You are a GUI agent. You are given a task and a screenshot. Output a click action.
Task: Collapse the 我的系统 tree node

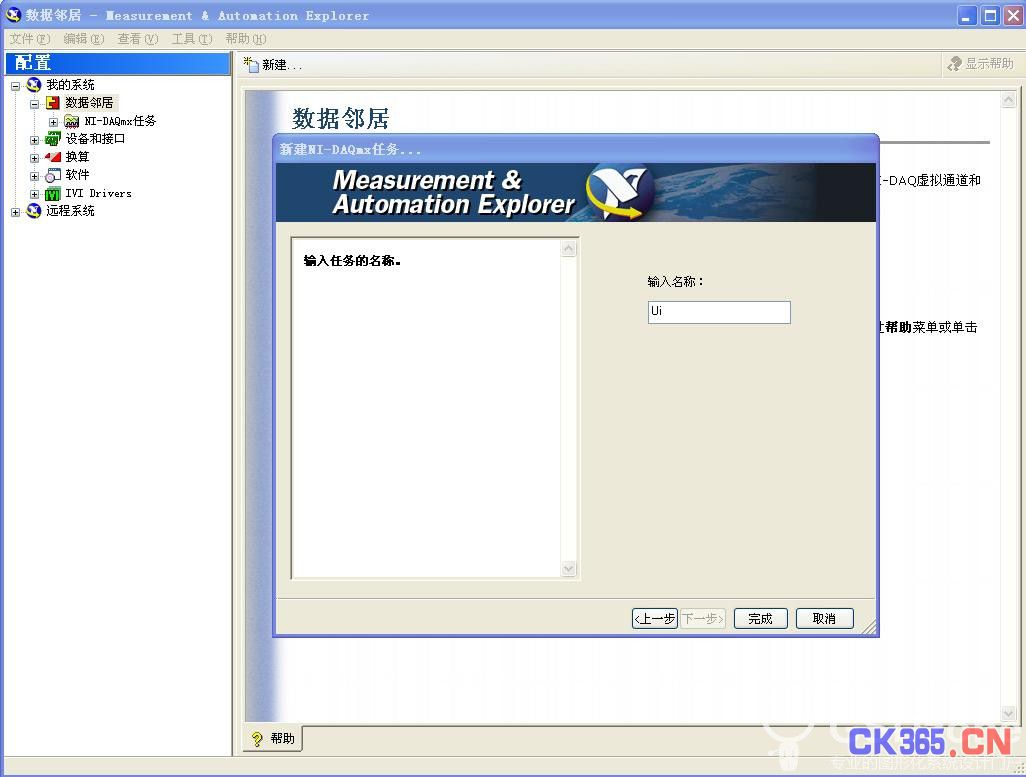pyautogui.click(x=15, y=86)
